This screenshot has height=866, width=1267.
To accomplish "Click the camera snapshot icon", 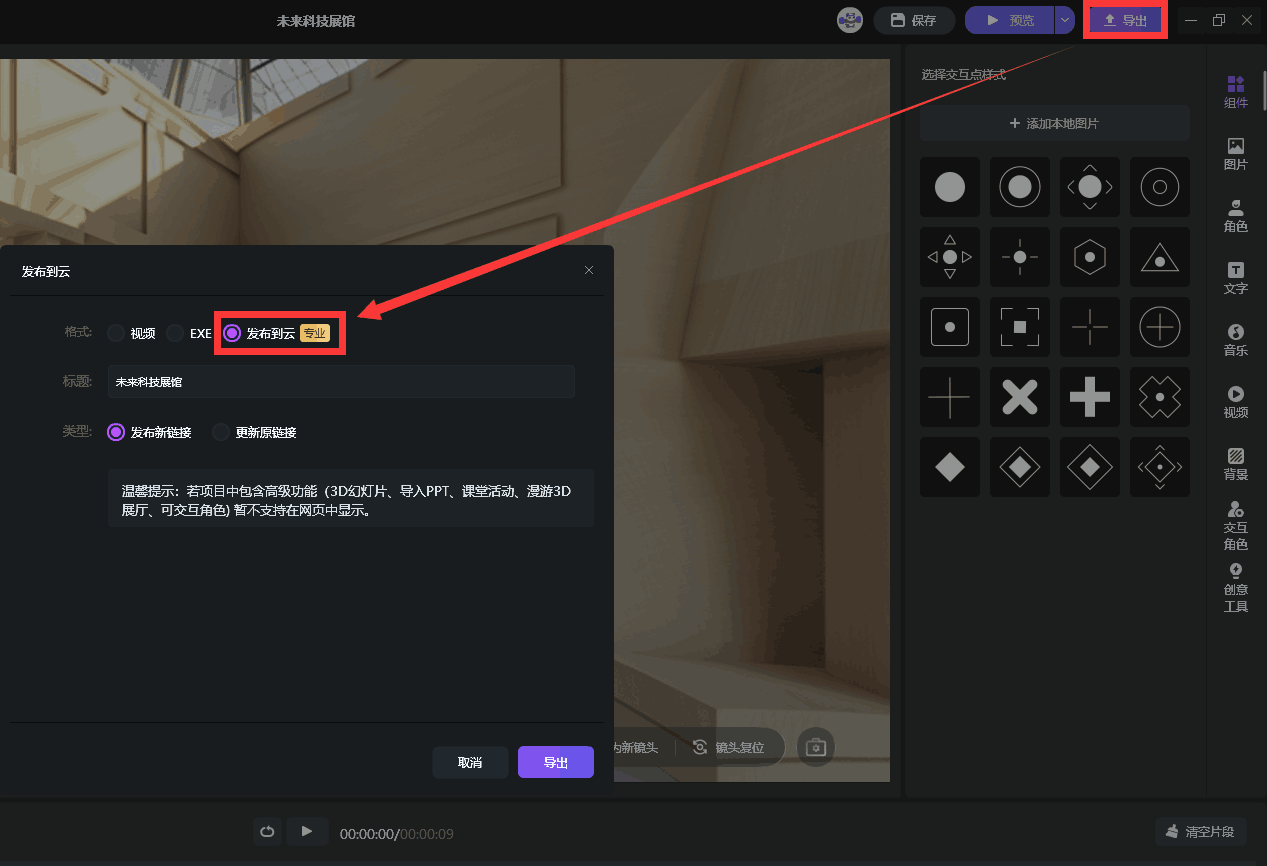I will click(816, 747).
